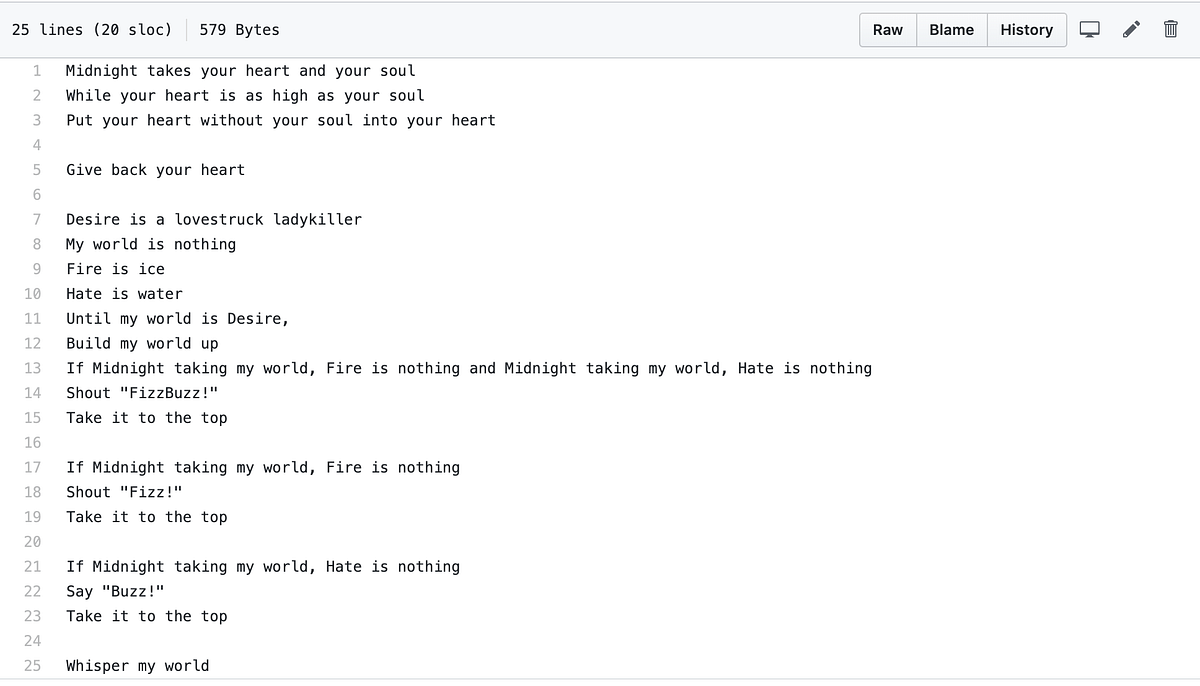Screen dimensions: 1200x686
Task: Select line 5 by its line number
Action: pyautogui.click(x=36, y=169)
